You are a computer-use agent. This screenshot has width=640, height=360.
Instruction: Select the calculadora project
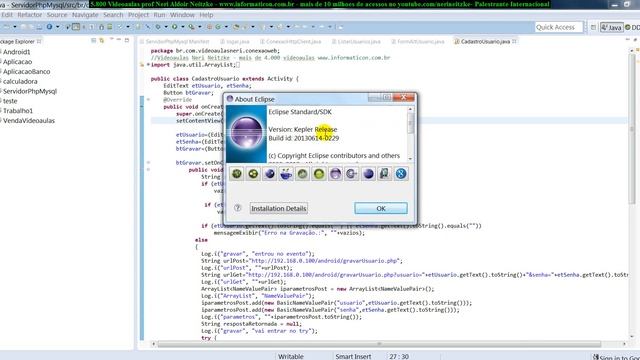click(x=20, y=81)
